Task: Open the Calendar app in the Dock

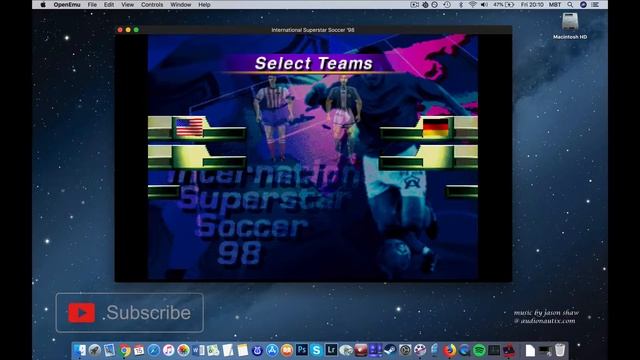Action: [139, 350]
